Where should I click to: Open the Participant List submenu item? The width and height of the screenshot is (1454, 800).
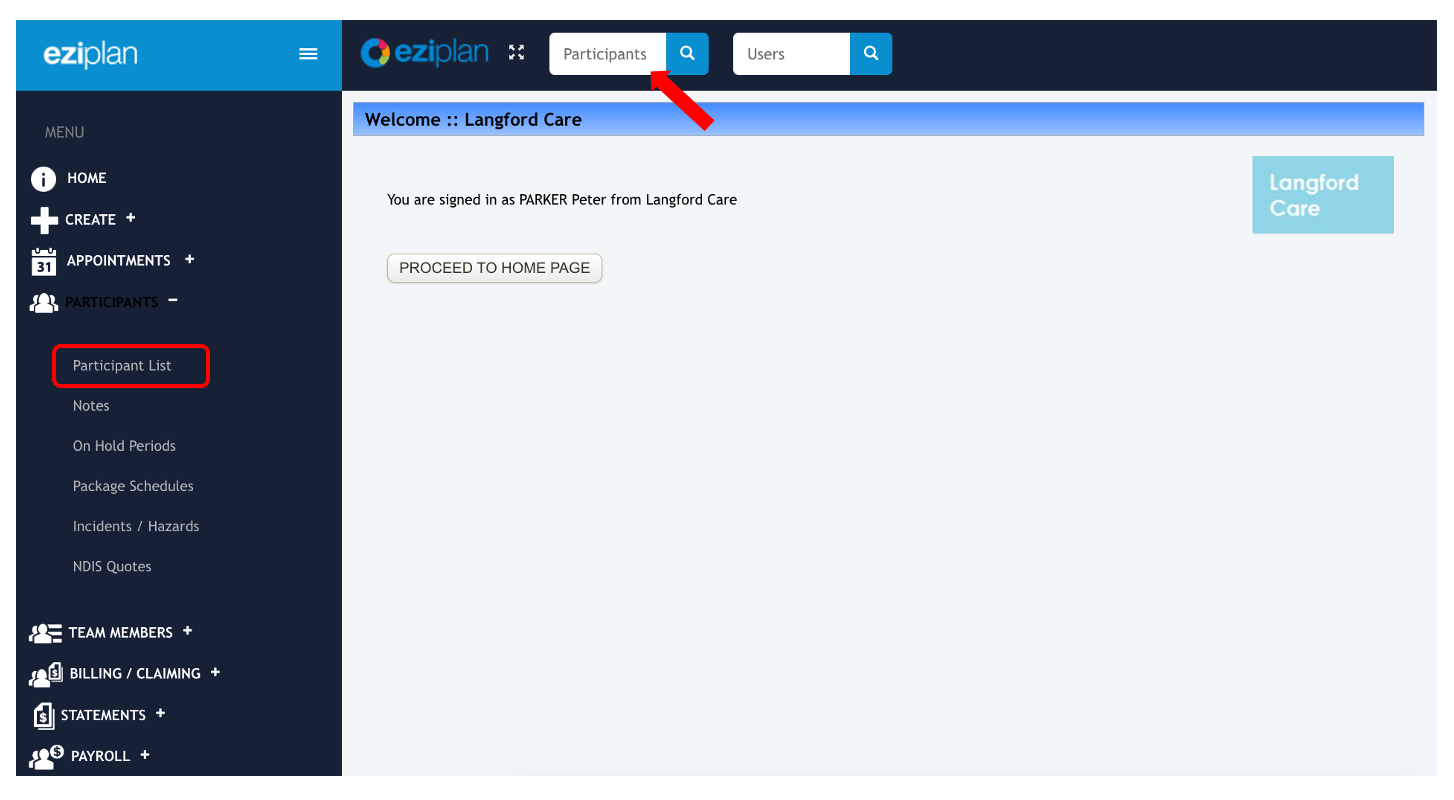[122, 366]
